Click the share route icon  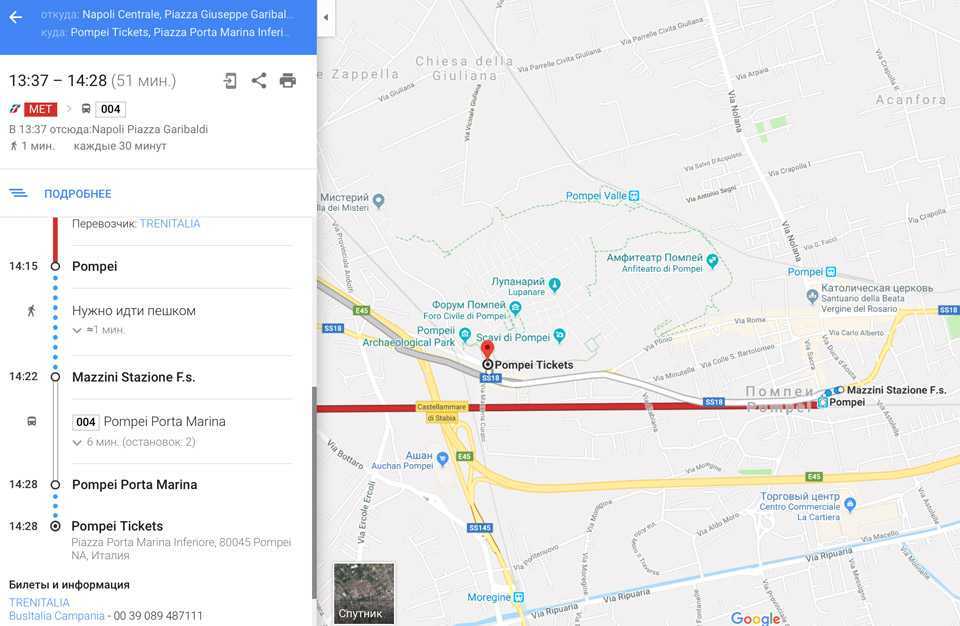(x=259, y=80)
